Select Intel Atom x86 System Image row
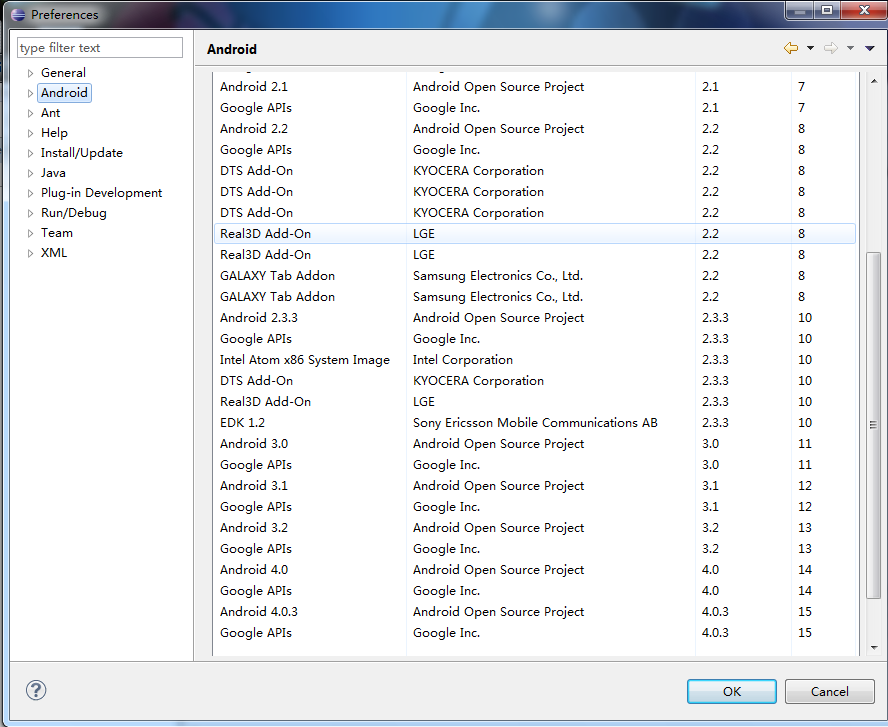Viewport: 888px width, 727px height. tap(535, 360)
